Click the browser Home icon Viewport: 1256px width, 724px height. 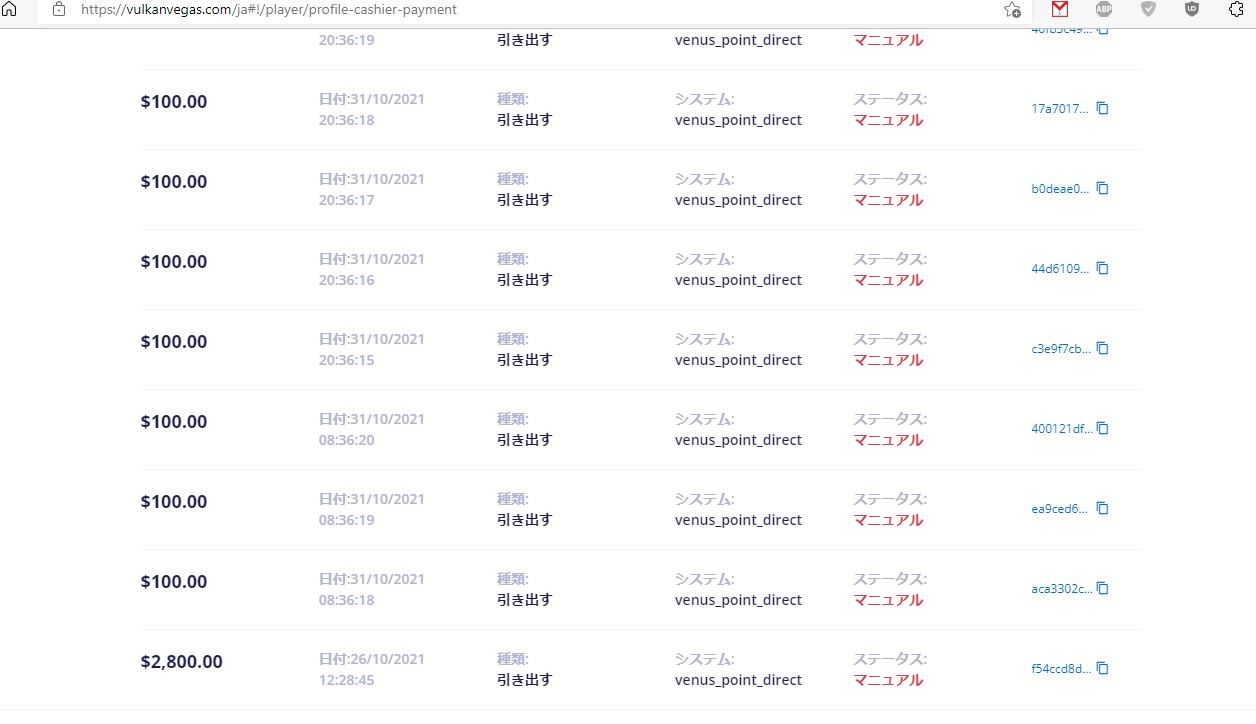[x=10, y=9]
